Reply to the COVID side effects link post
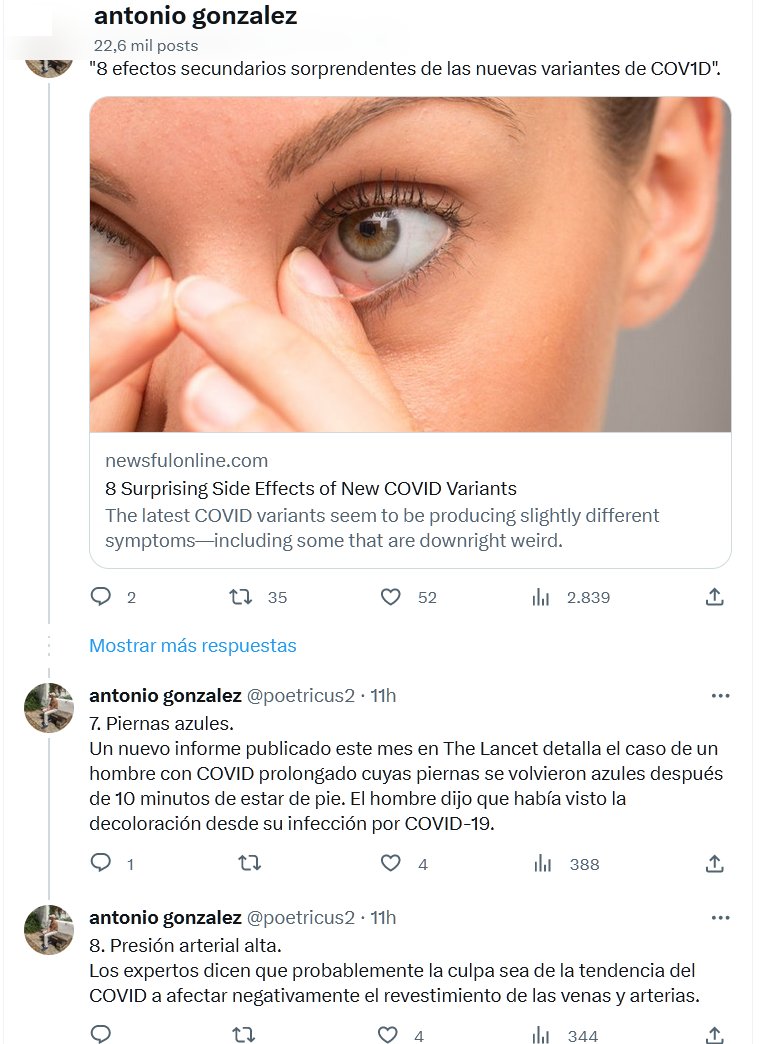Viewport: 768px width, 1044px height. click(101, 597)
